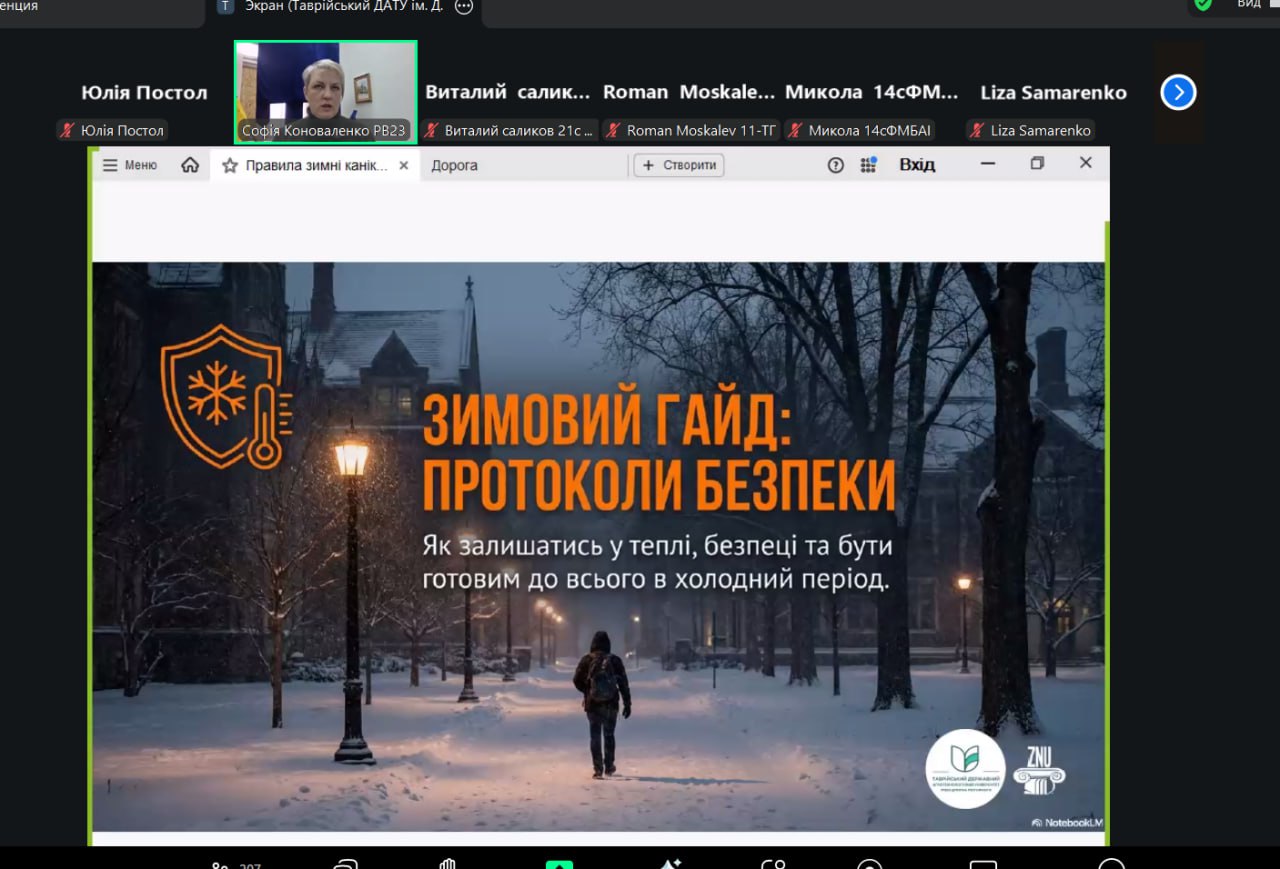Click the muted microphone icon for Виталий саликов
1280x869 pixels.
(x=432, y=130)
